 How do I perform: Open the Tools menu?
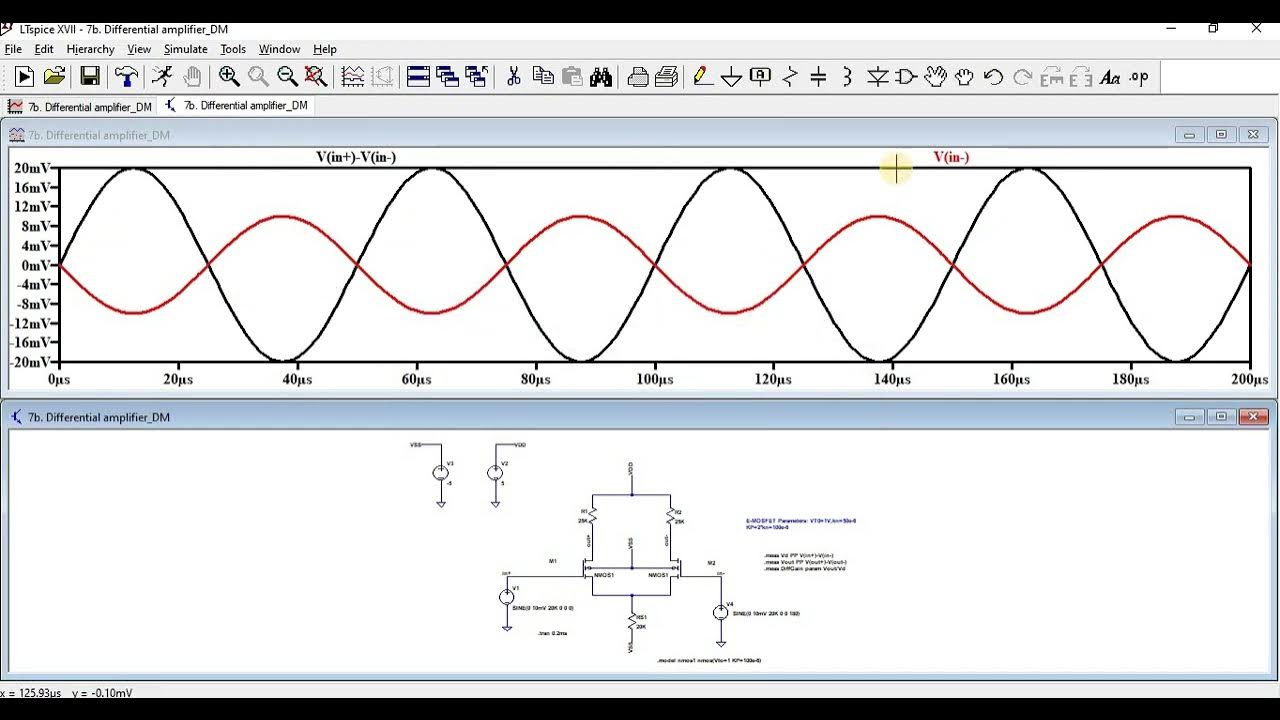[x=233, y=49]
